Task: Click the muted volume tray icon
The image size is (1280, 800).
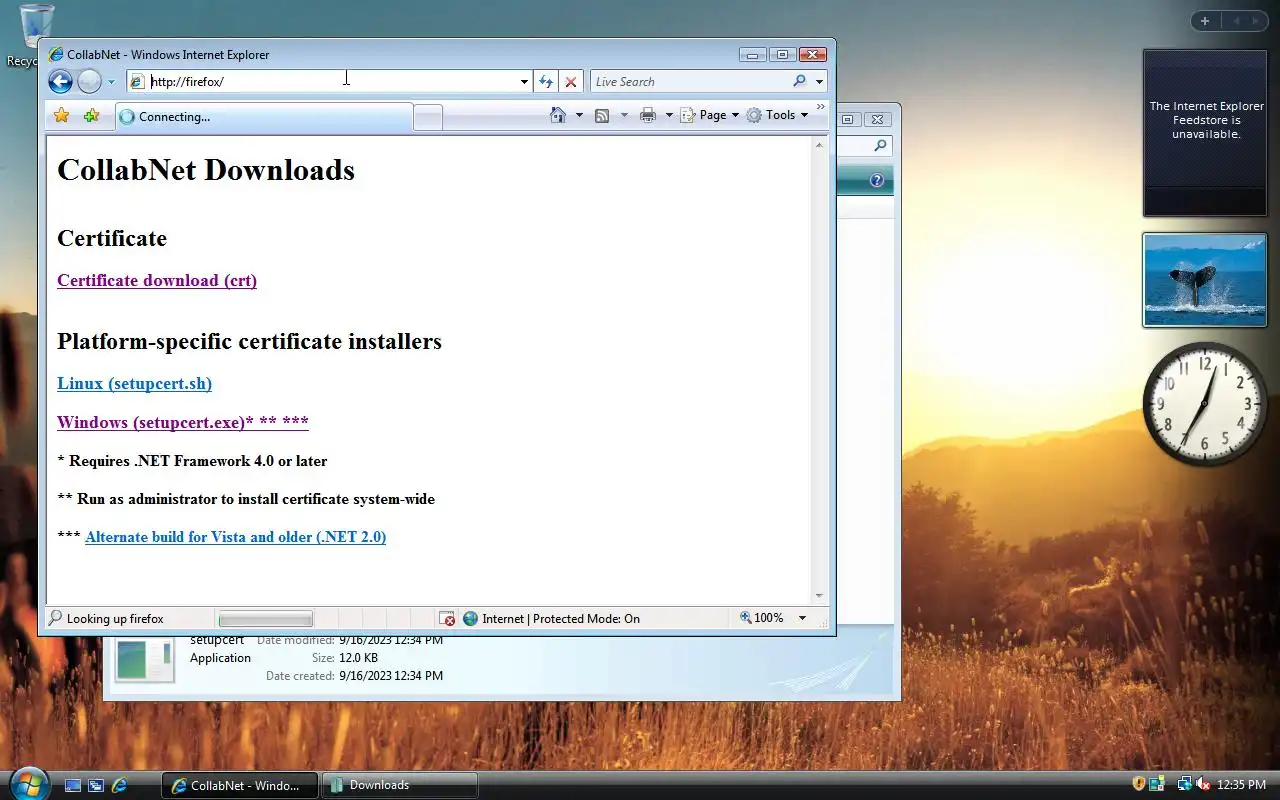Action: click(x=1203, y=784)
